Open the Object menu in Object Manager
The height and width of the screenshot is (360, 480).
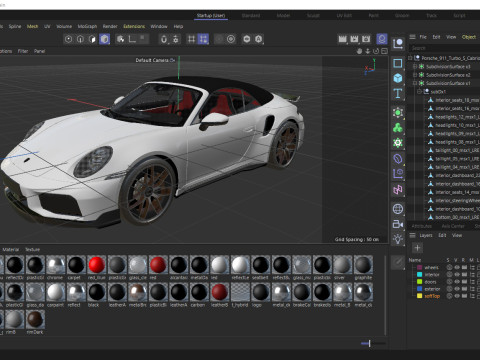[x=469, y=37]
